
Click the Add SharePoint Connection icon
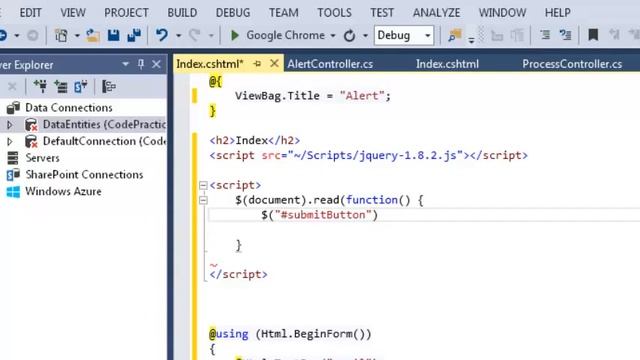(x=80, y=86)
